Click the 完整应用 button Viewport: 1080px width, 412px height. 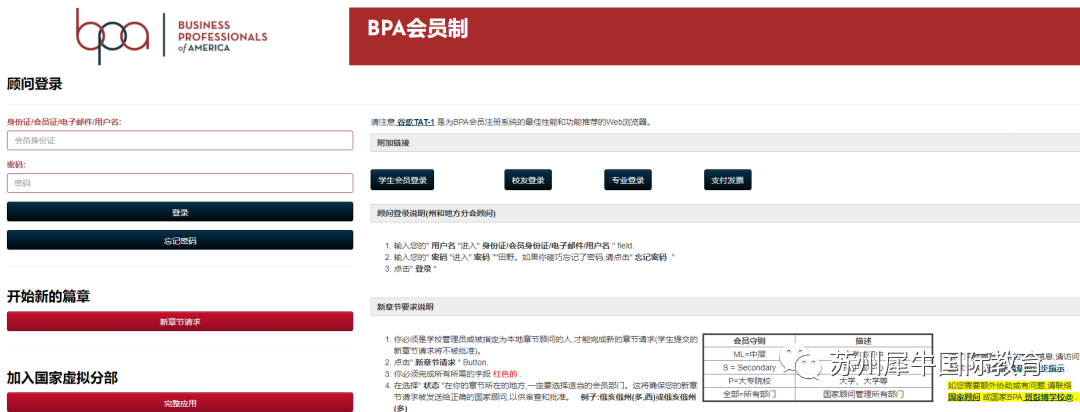pos(180,402)
